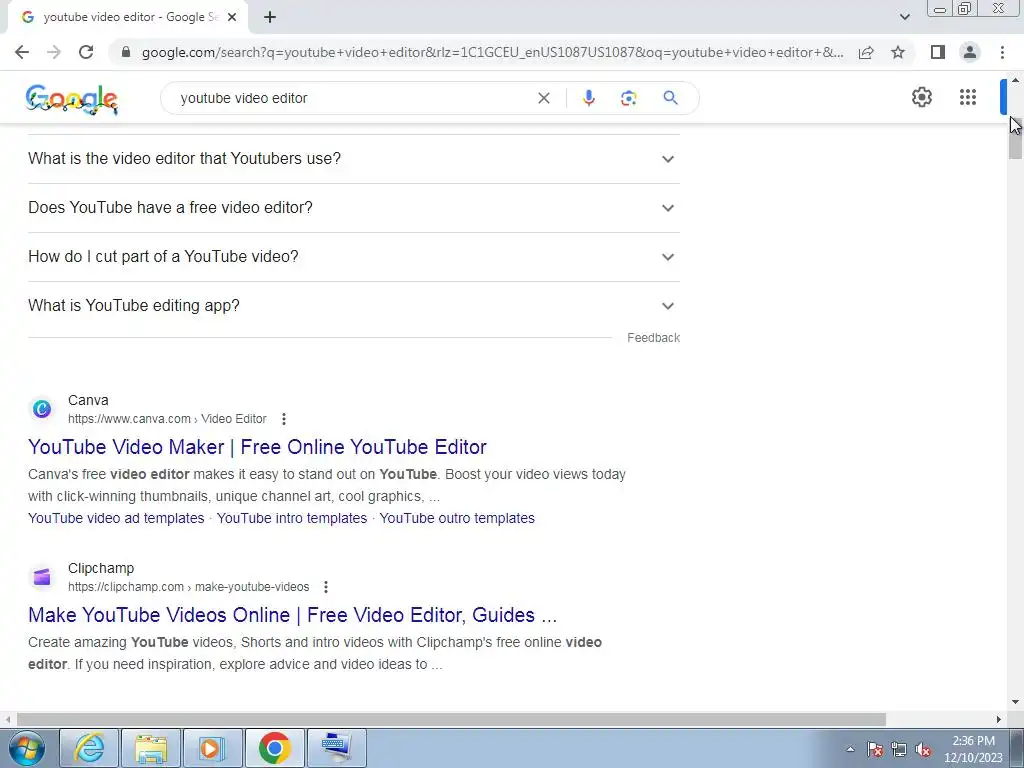
Task: Open a new tab with the plus button
Action: [x=270, y=17]
